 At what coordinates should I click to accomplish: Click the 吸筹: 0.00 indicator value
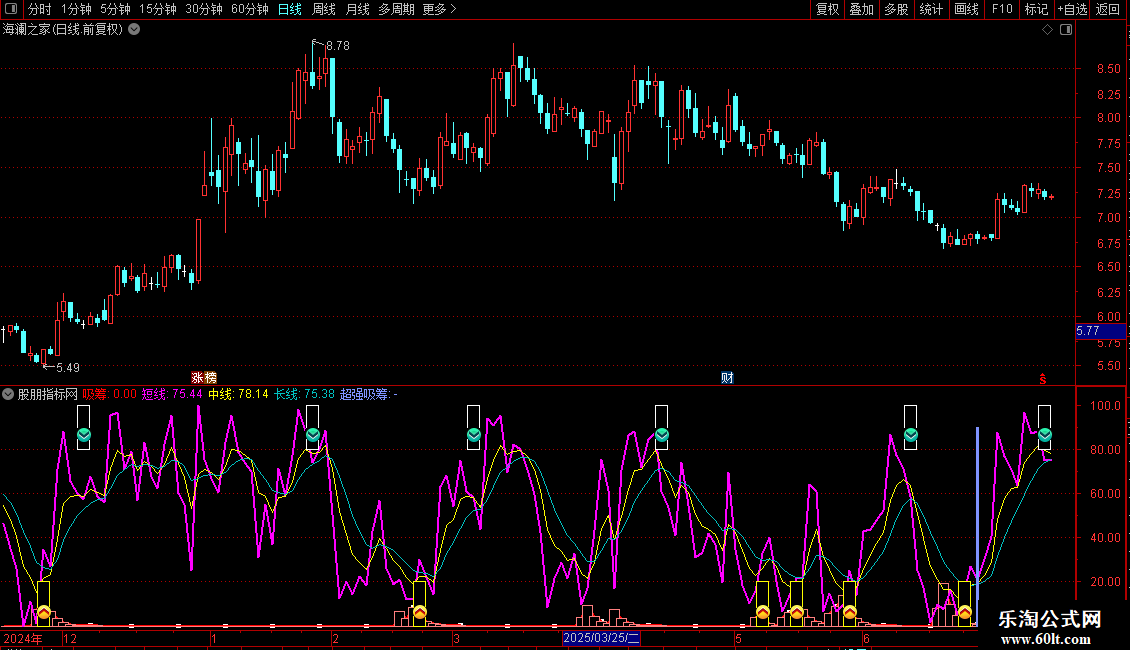(x=109, y=394)
